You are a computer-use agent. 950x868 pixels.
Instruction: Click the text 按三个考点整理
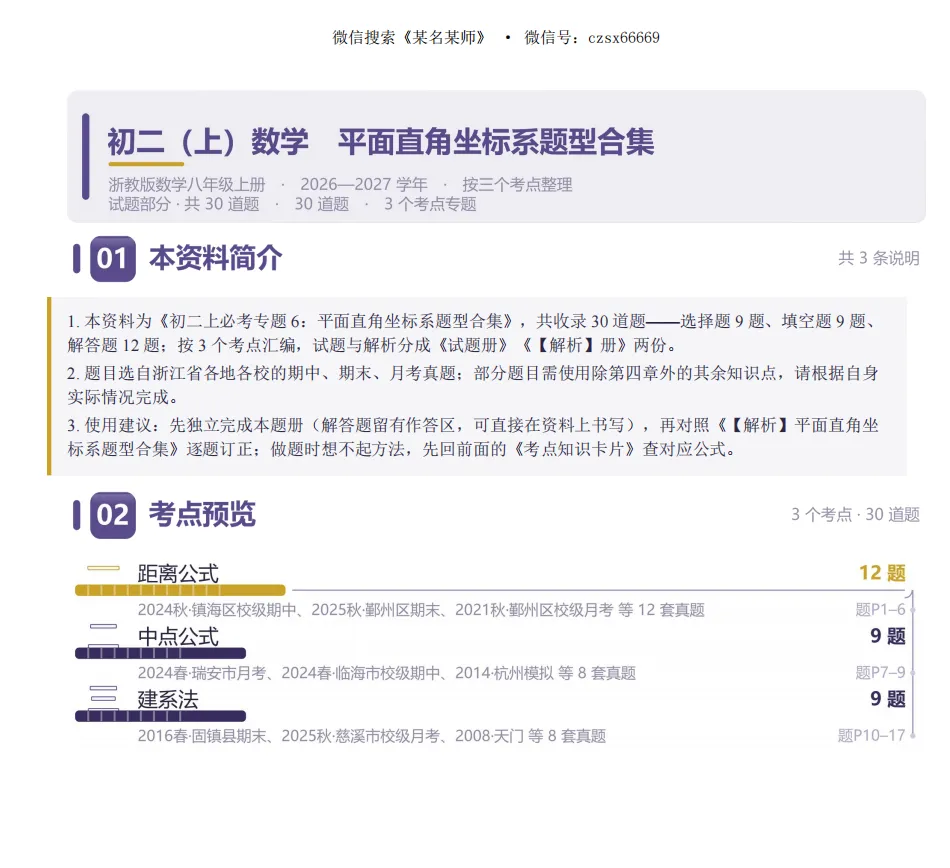coord(517,184)
